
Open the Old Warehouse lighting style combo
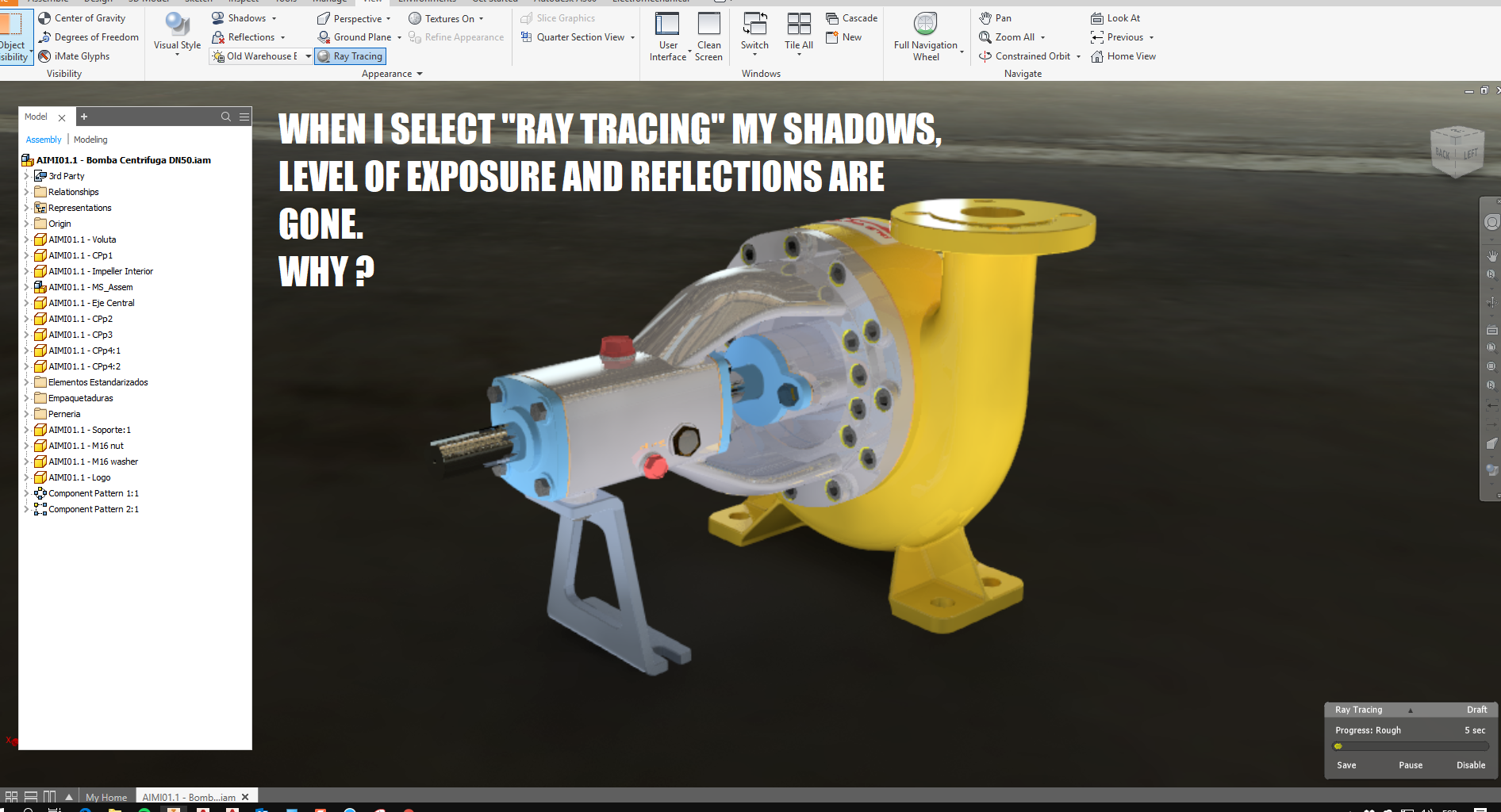[262, 56]
